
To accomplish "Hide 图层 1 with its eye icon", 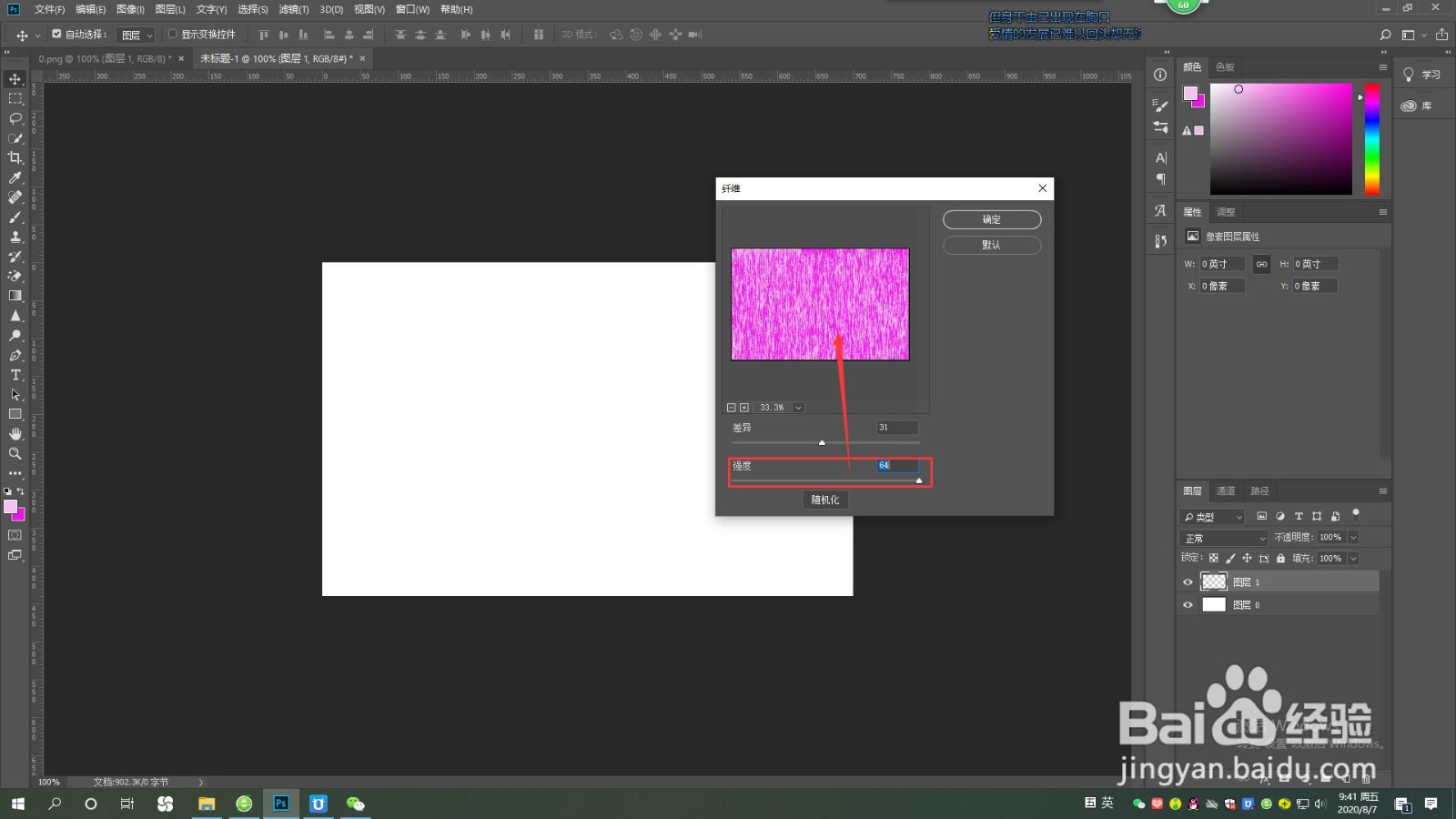I will tap(1188, 582).
